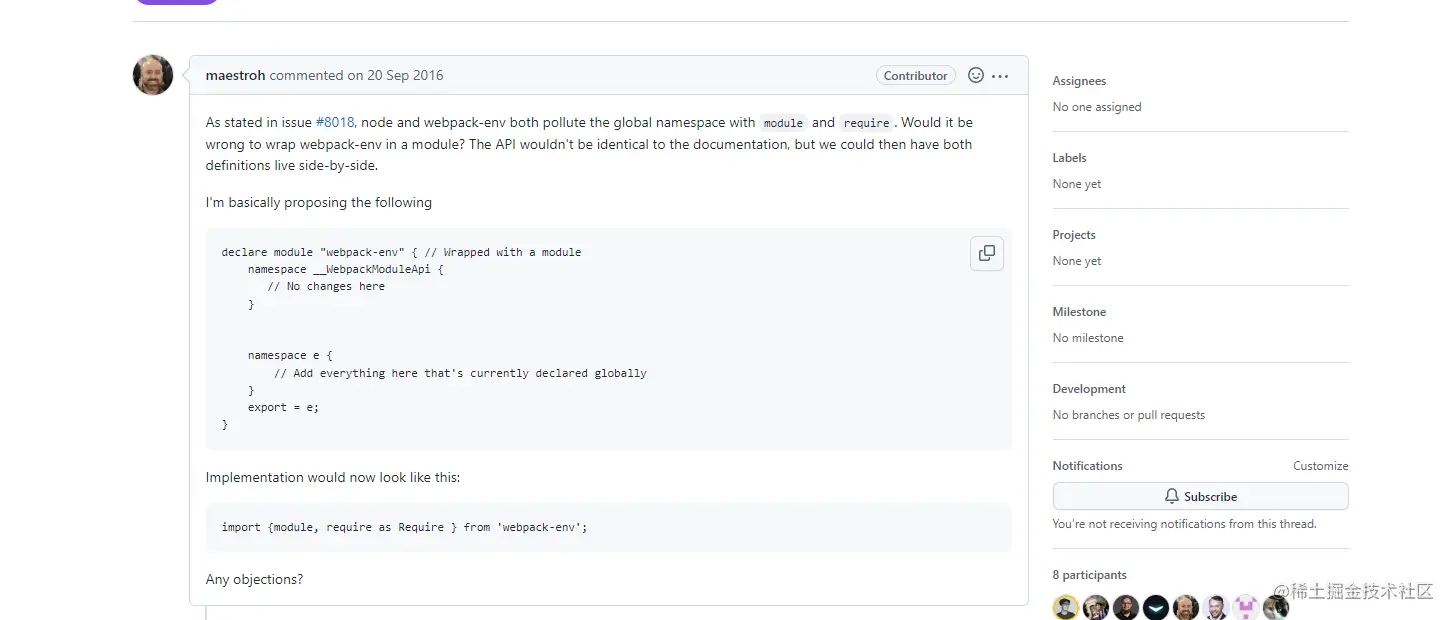Click the Contributor badge
The height and width of the screenshot is (620, 1452).
point(915,75)
